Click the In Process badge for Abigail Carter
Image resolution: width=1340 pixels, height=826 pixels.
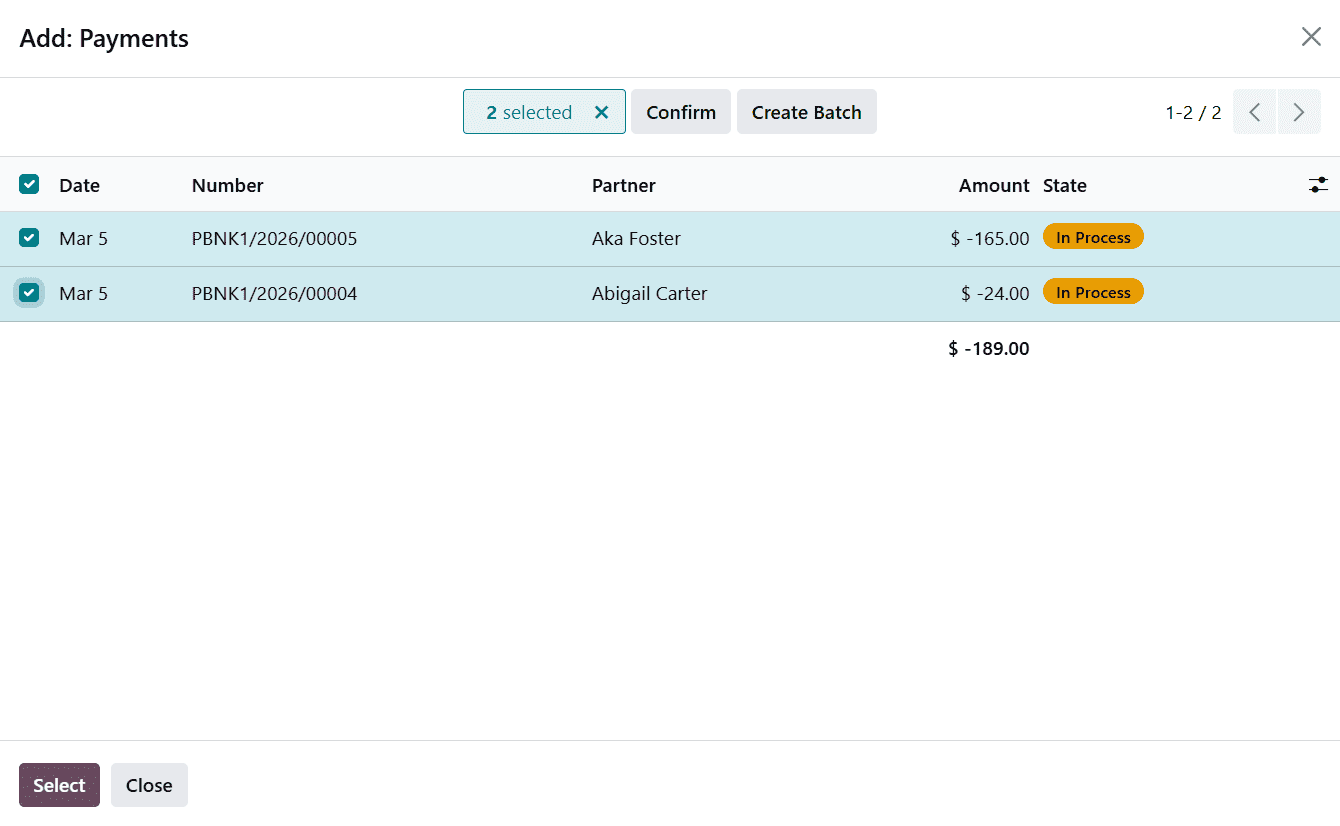pos(1093,292)
